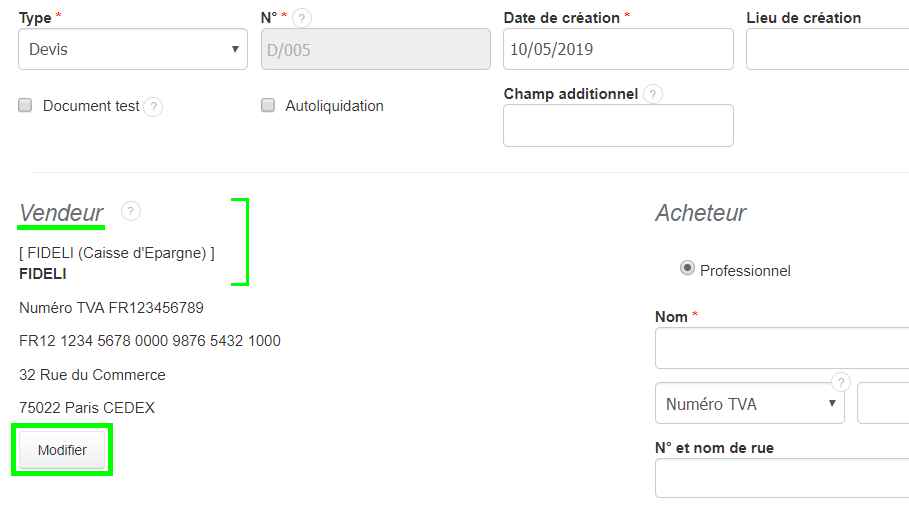Image resolution: width=909 pixels, height=509 pixels.
Task: Focus the buyer Nom input field
Action: (782, 348)
